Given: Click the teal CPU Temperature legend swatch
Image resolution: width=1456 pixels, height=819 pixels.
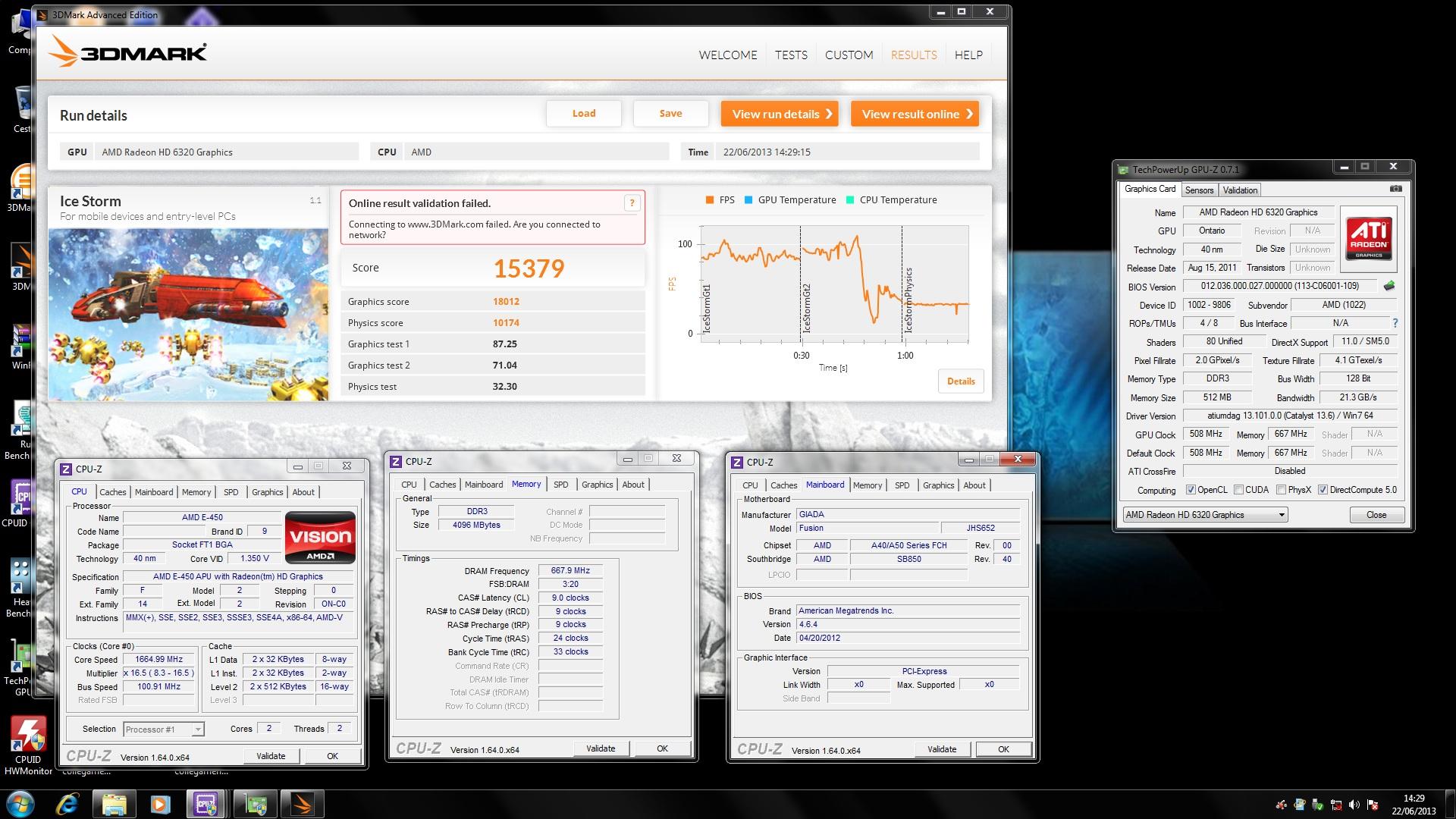Looking at the screenshot, I should 850,200.
